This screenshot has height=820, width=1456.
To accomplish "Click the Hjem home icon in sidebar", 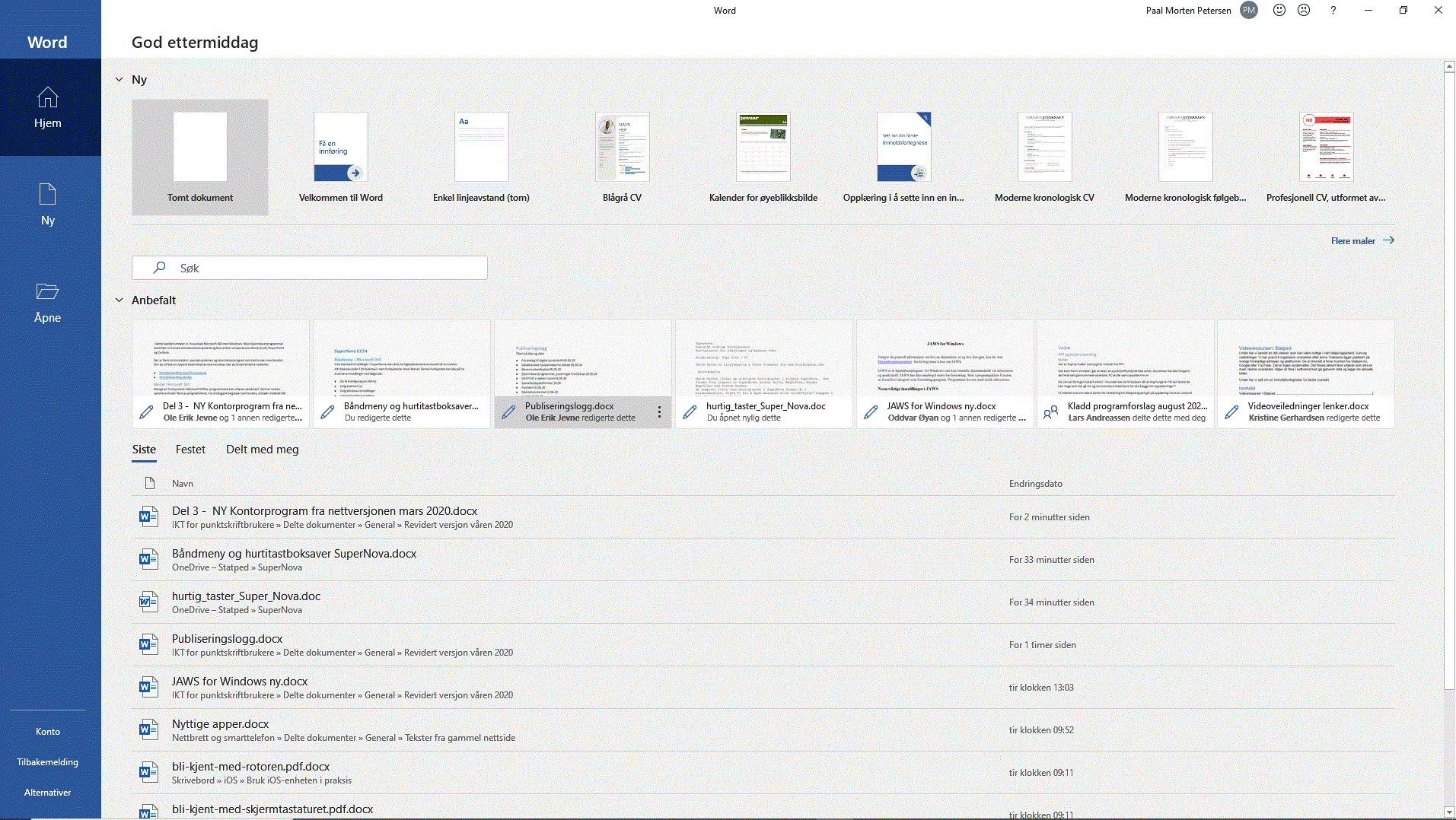I will (x=47, y=97).
